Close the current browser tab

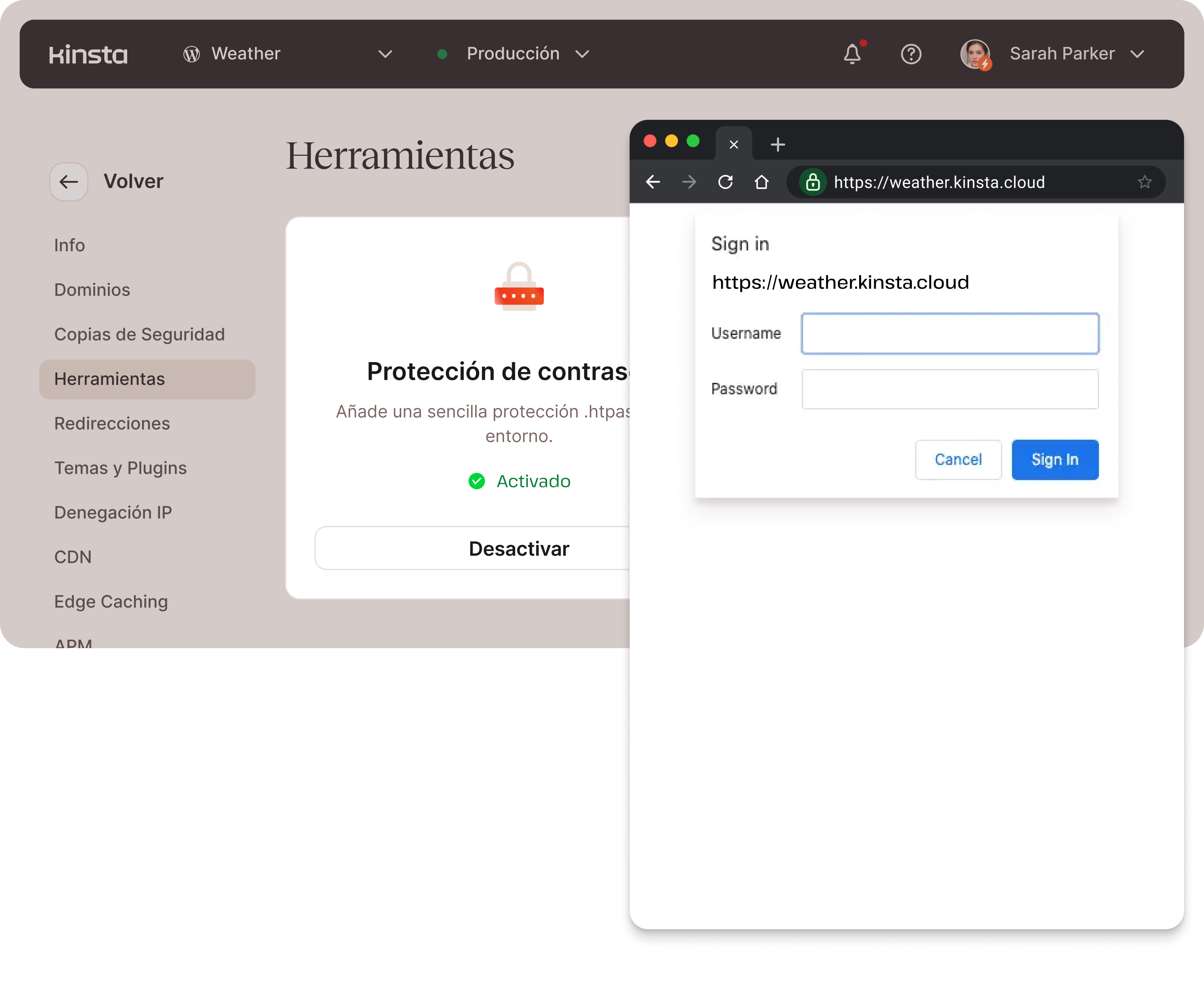coord(734,145)
